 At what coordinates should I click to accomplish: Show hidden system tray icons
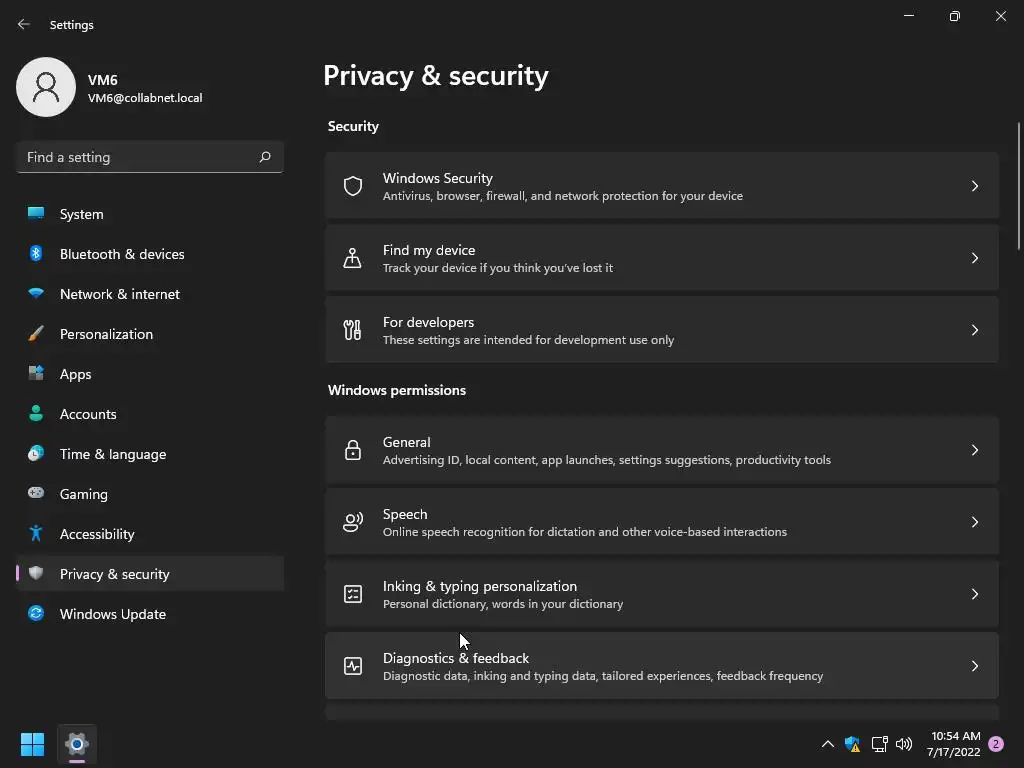tap(827, 744)
